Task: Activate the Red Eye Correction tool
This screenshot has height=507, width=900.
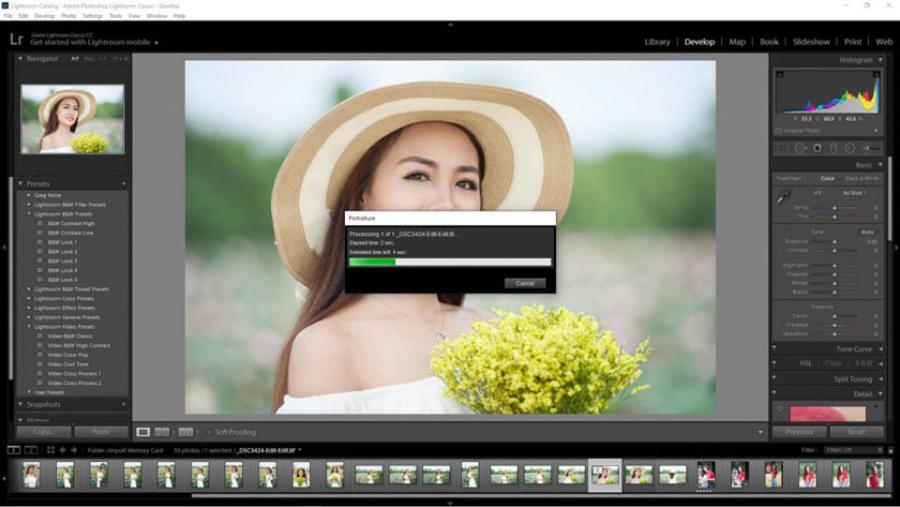Action: (x=817, y=148)
